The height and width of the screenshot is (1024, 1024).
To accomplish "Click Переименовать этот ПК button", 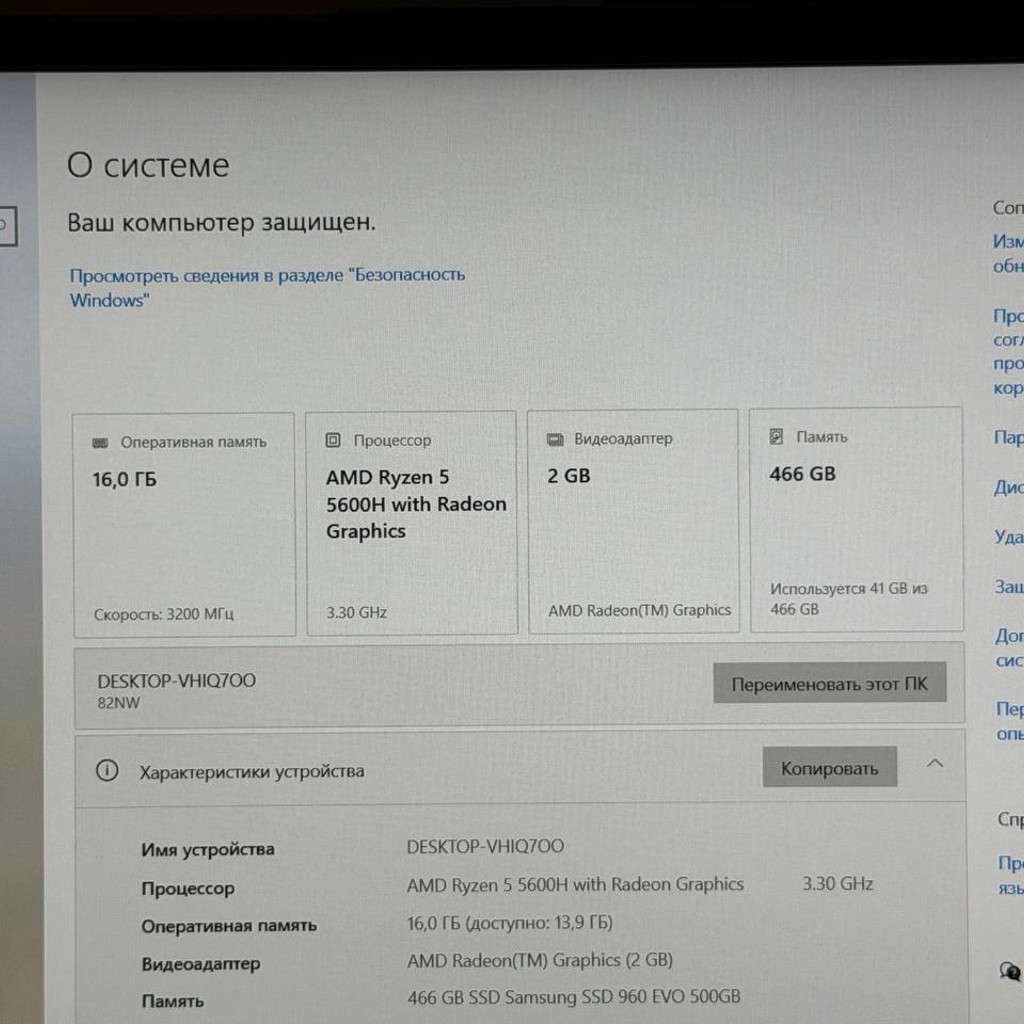I will 829,683.
